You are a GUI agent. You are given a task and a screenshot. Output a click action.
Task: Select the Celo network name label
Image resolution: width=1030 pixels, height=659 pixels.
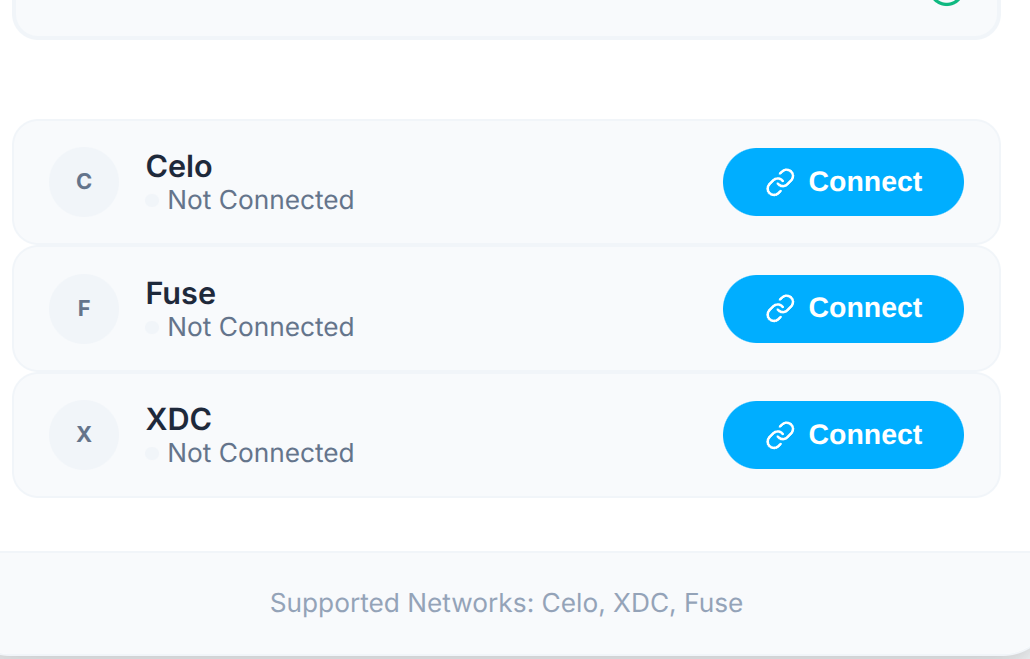[x=179, y=166]
